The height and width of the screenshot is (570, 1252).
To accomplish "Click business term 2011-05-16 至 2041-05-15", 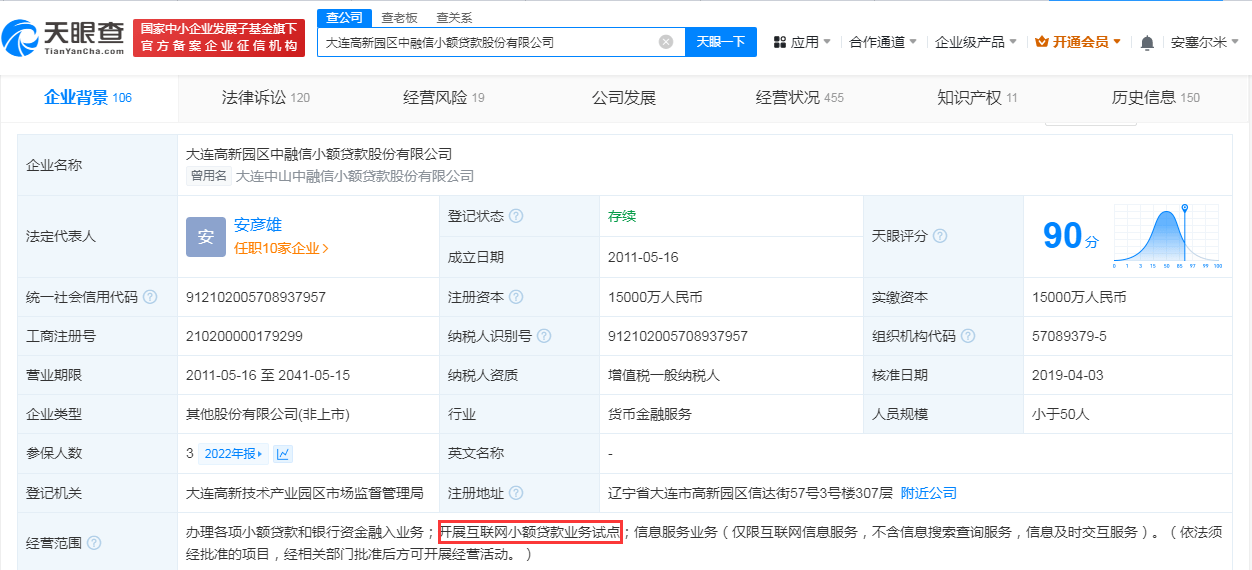I will tap(268, 375).
